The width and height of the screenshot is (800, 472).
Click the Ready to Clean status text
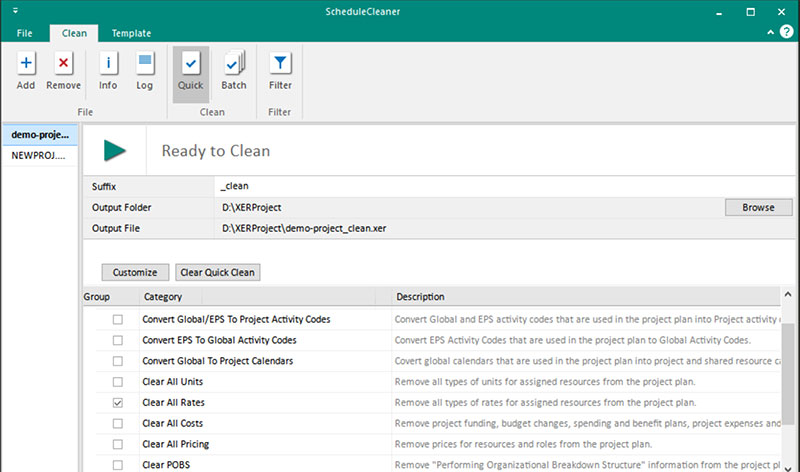[216, 151]
